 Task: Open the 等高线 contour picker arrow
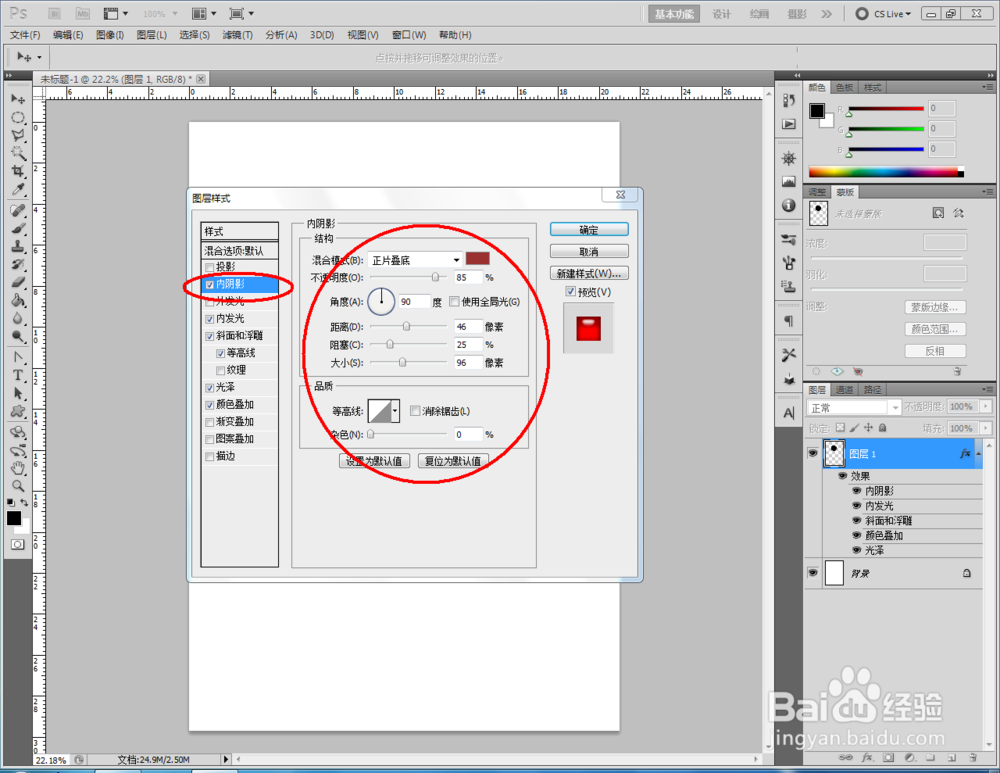[395, 411]
